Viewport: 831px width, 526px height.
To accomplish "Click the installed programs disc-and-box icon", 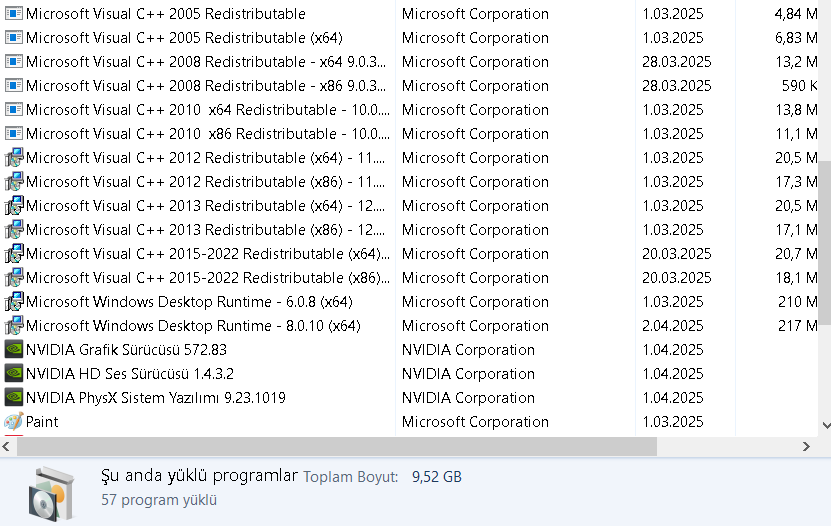I will pos(51,494).
